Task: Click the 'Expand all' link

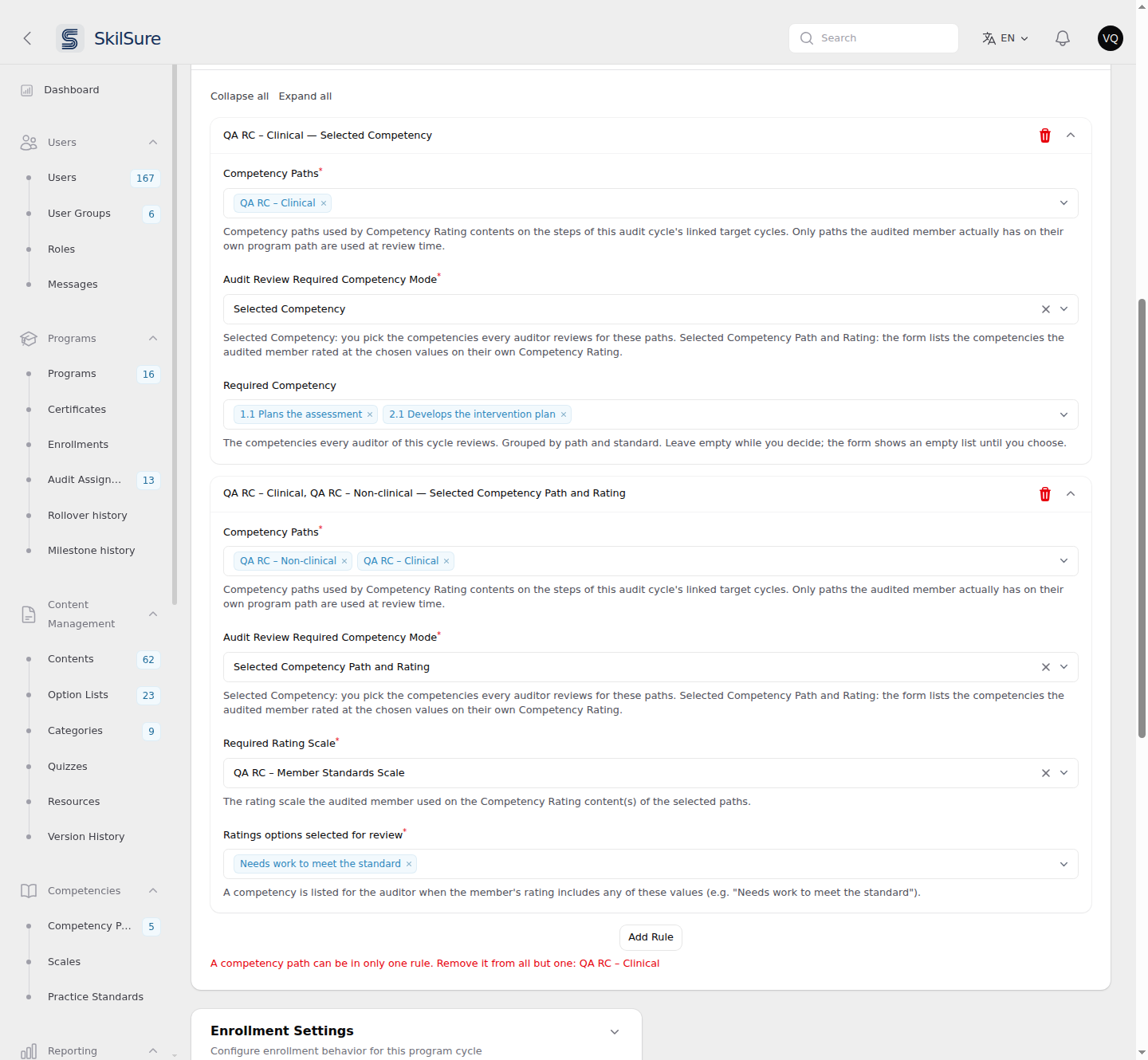Action: point(305,96)
